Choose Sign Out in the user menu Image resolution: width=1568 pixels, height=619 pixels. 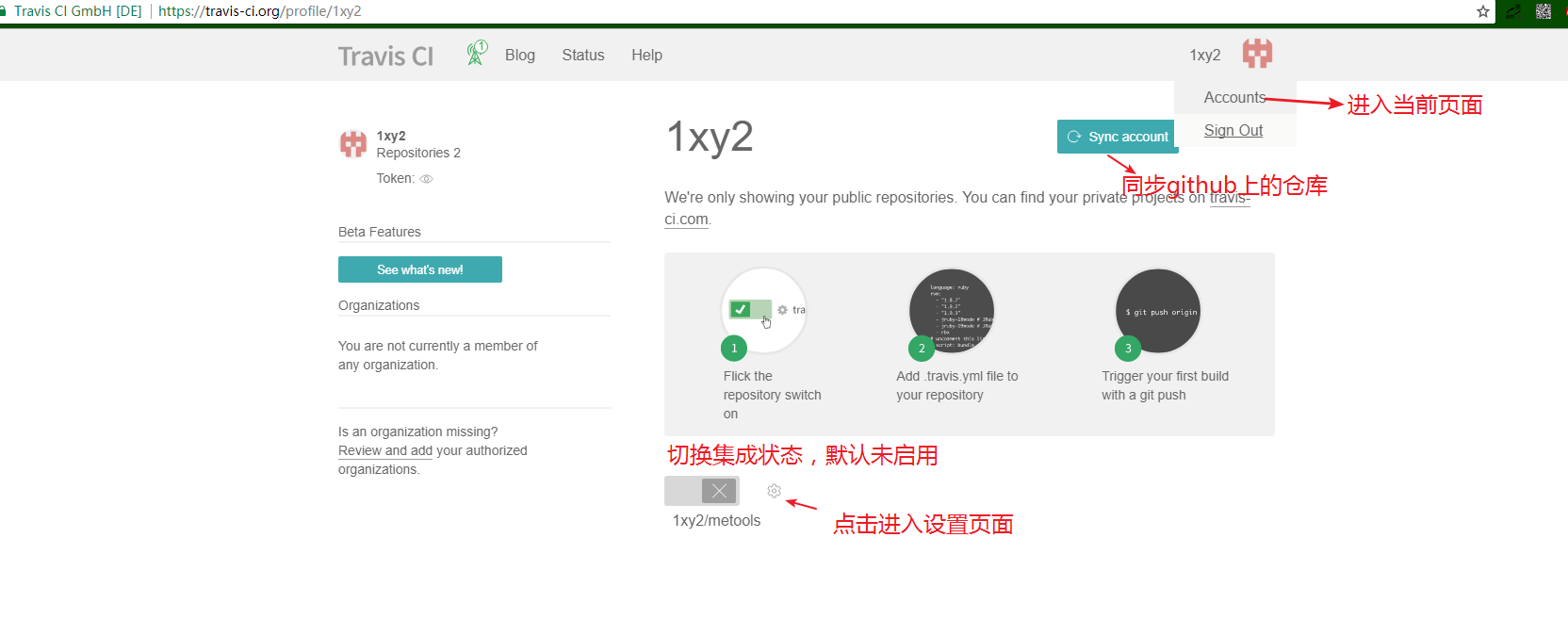(1233, 131)
